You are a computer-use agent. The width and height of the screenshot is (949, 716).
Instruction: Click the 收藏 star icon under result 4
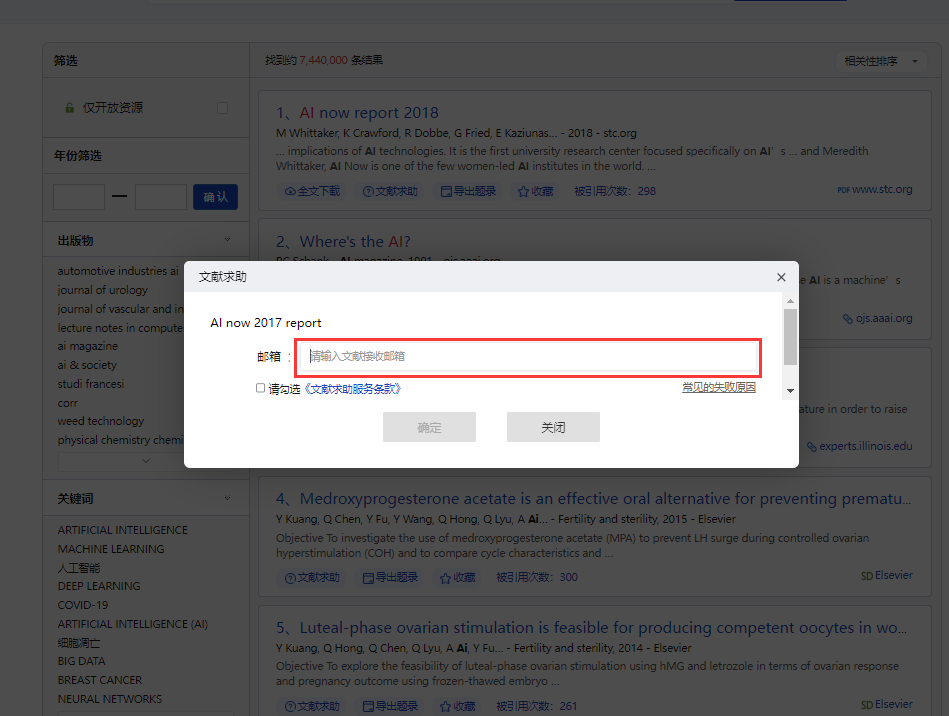click(445, 577)
